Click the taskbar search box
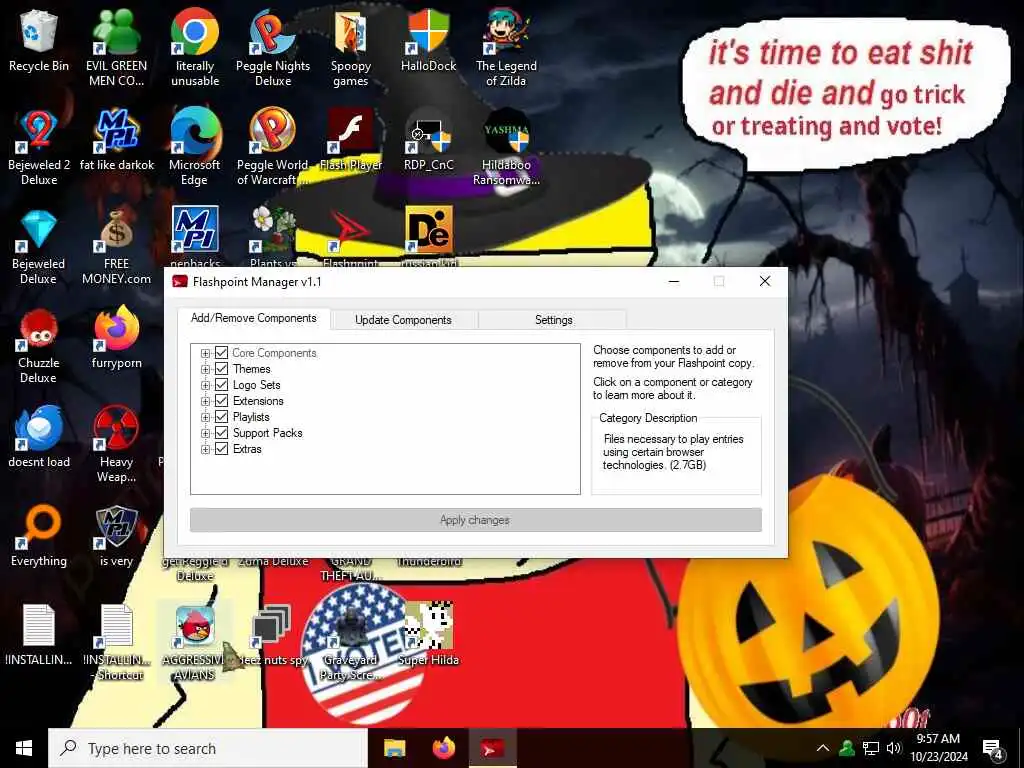The height and width of the screenshot is (768, 1024). click(x=208, y=748)
